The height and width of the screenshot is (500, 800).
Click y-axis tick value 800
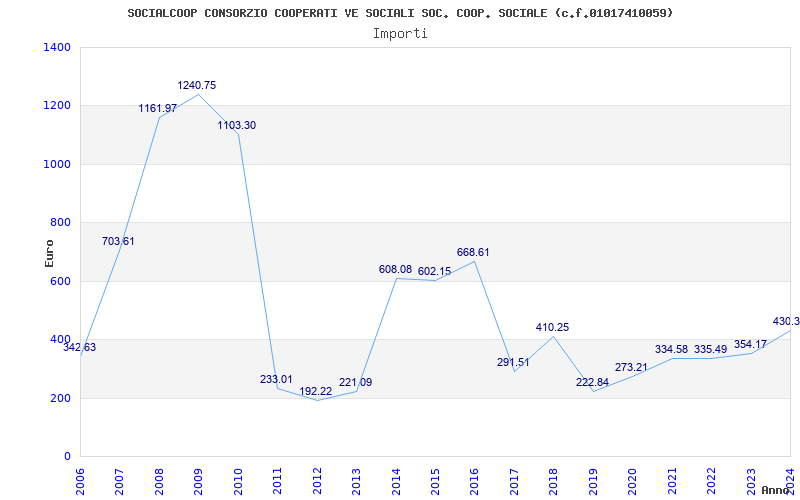[x=63, y=222]
